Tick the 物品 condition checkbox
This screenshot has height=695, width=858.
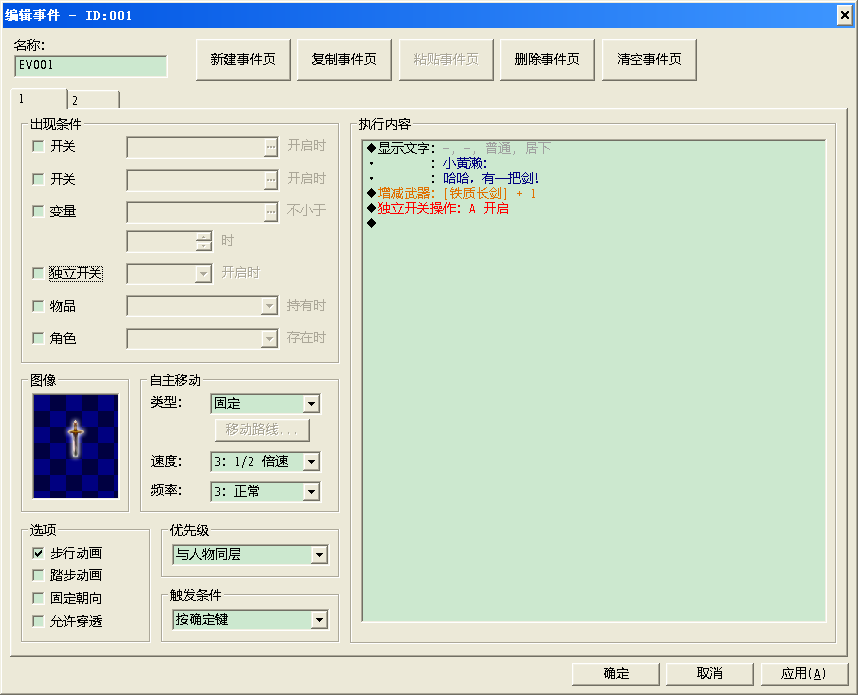[38, 305]
